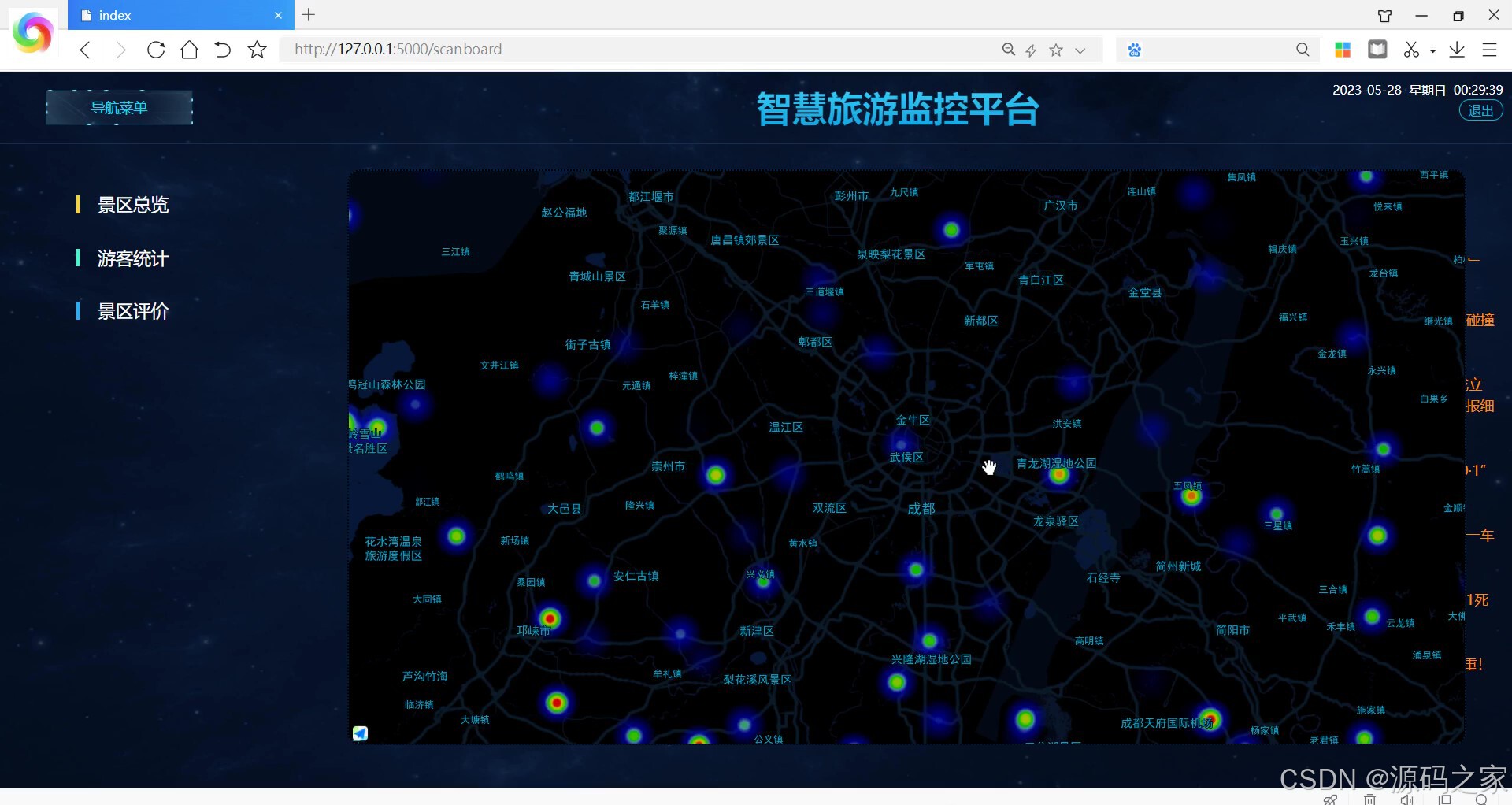Open the 导航菜单 navigation button
The width and height of the screenshot is (1512, 805).
click(119, 107)
